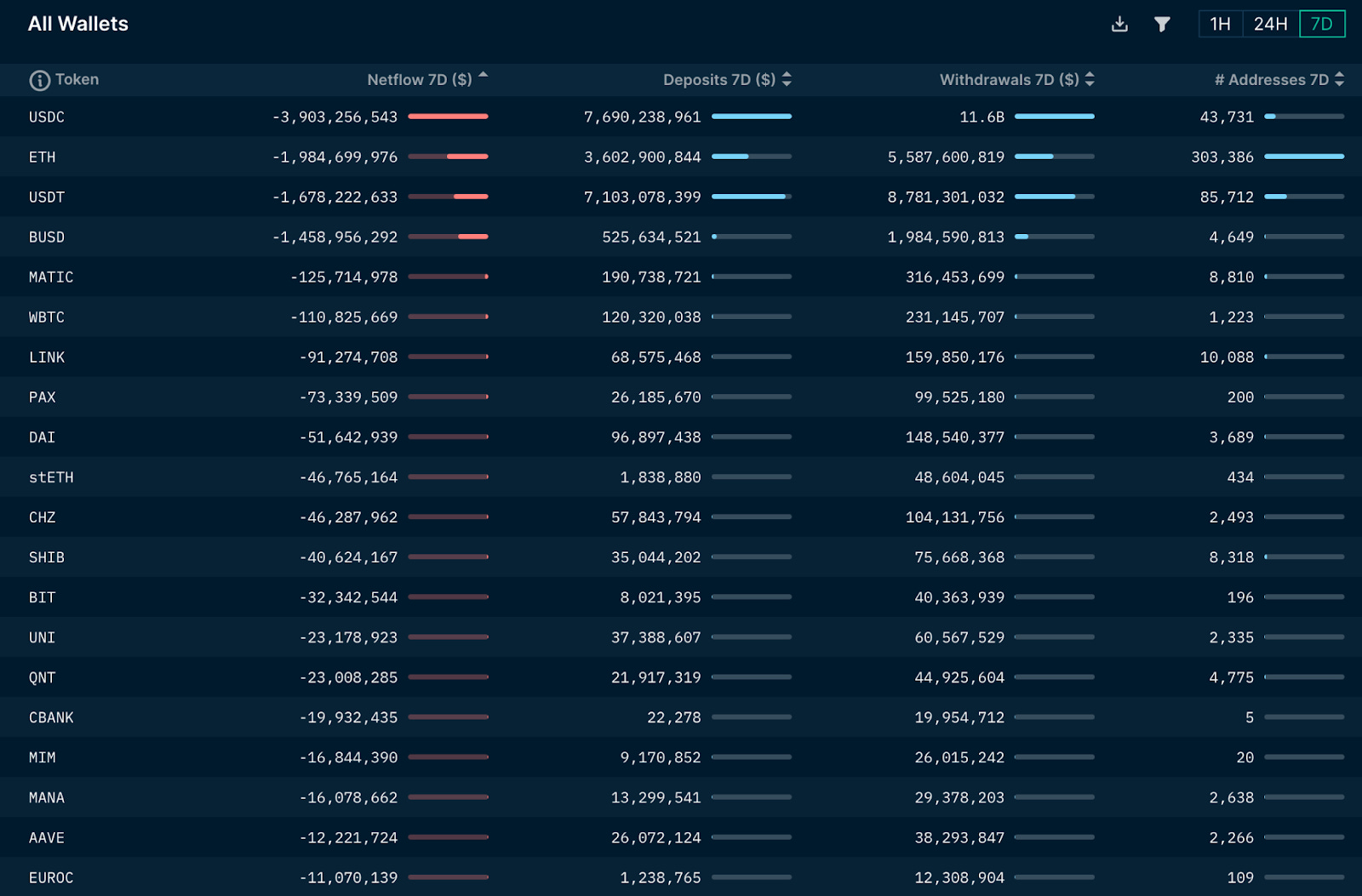
Task: Sort by Withdrawals 7D ($) column
Action: pyautogui.click(x=1016, y=79)
